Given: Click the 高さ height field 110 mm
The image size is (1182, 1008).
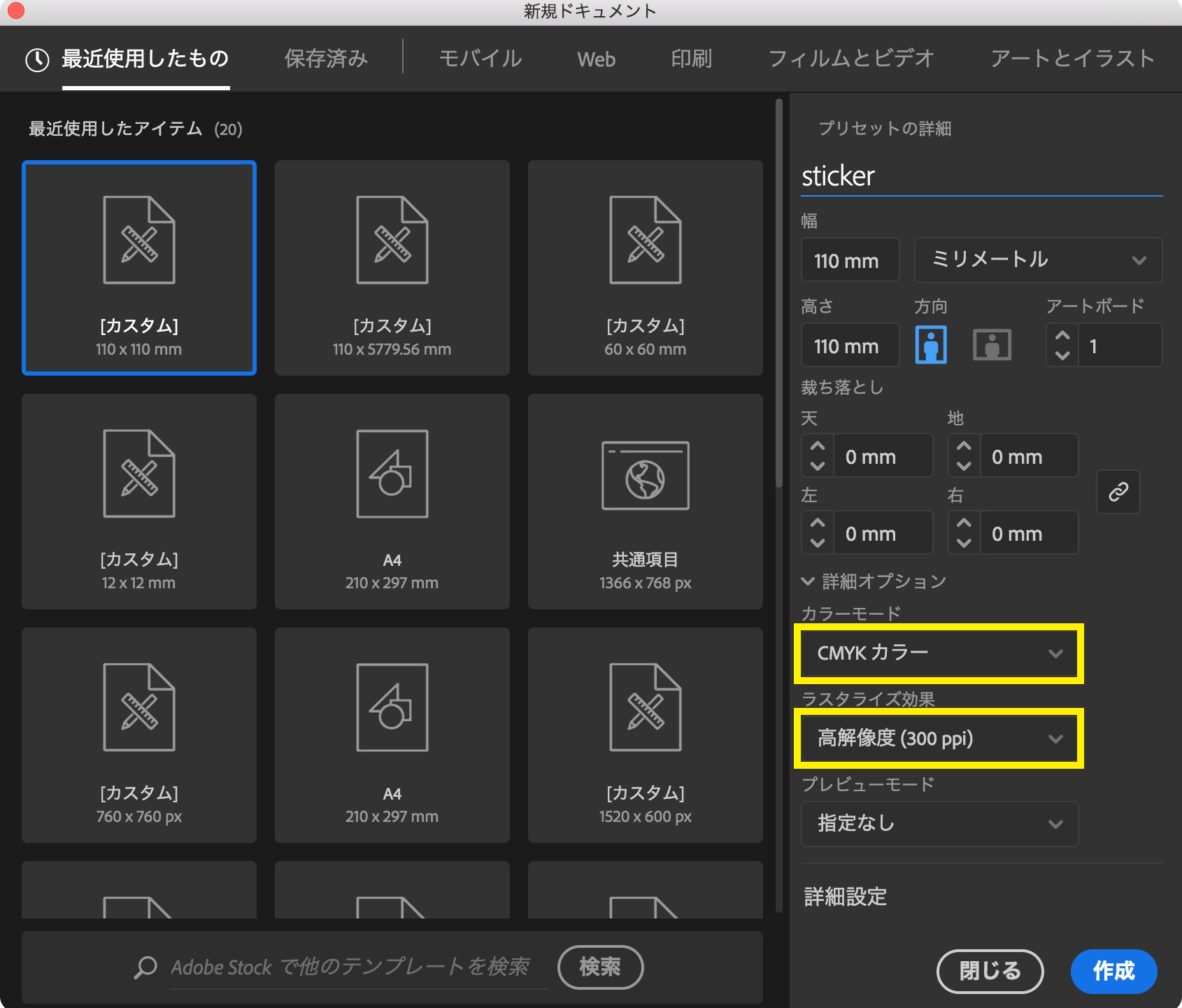Looking at the screenshot, I should coord(850,346).
